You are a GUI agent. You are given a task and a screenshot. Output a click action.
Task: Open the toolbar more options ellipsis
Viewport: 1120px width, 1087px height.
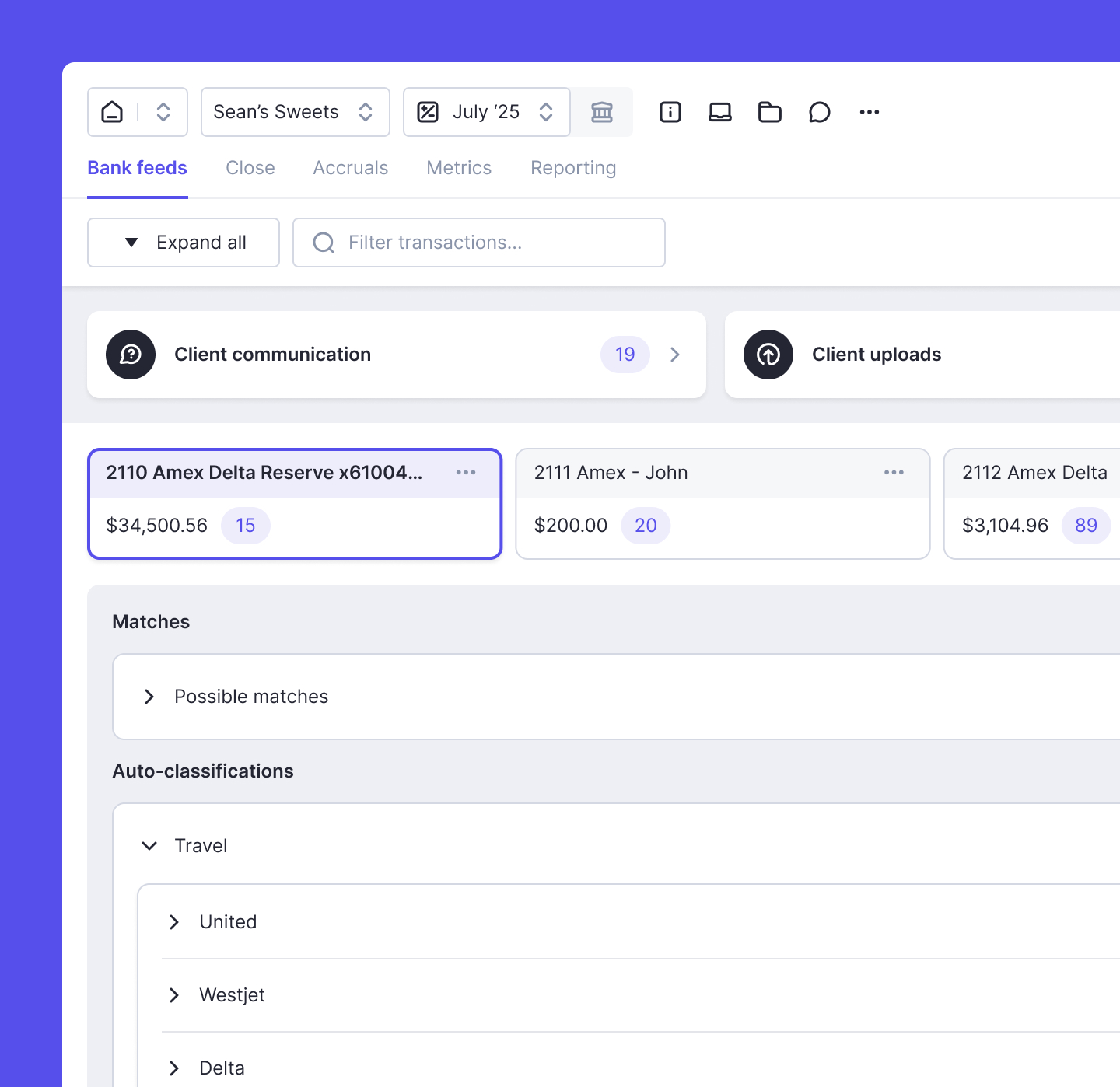point(869,112)
